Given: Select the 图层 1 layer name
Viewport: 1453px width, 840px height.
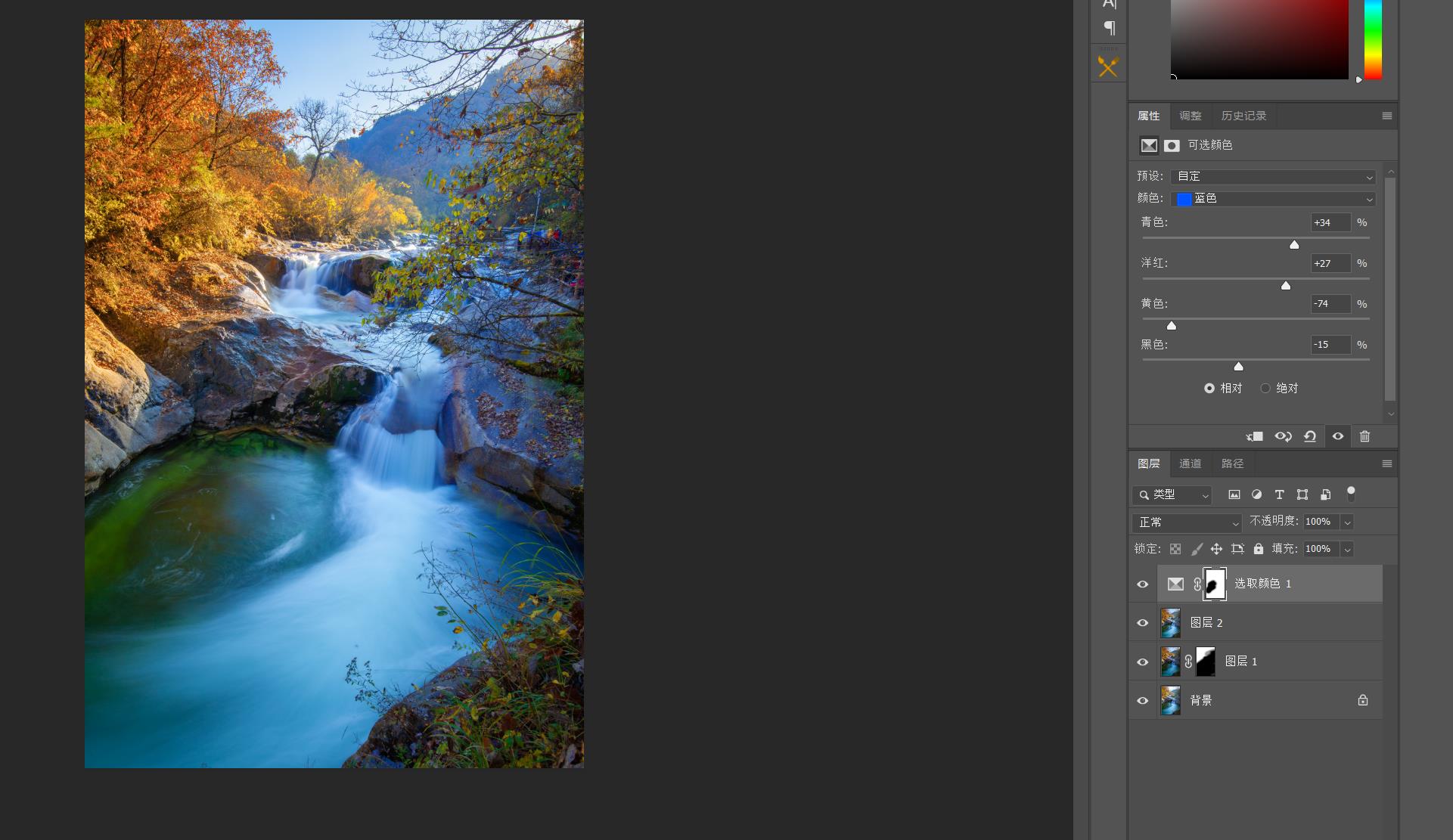Looking at the screenshot, I should [x=1241, y=662].
